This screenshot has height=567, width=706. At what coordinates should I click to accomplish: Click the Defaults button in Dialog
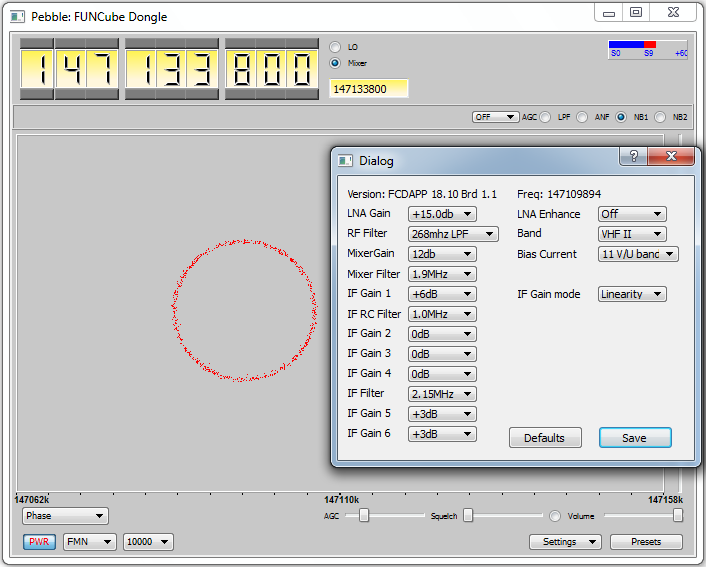click(545, 438)
